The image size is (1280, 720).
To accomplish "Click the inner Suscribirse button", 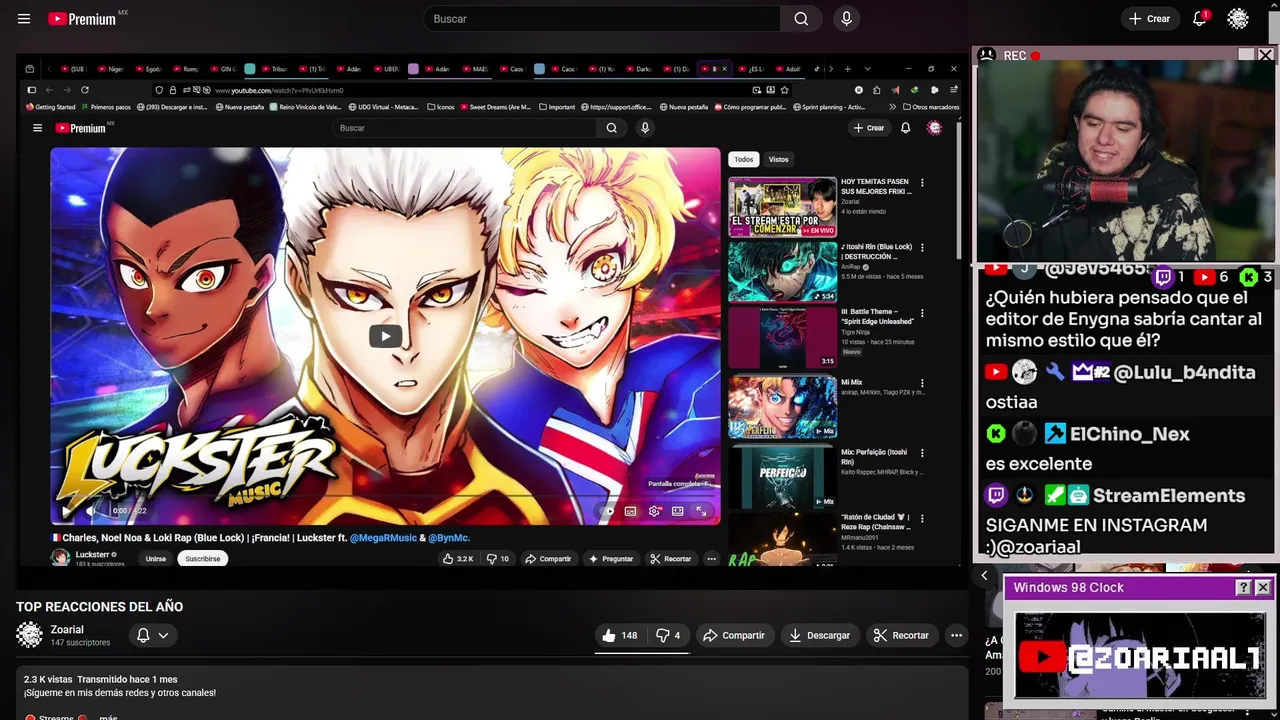I will pos(202,559).
